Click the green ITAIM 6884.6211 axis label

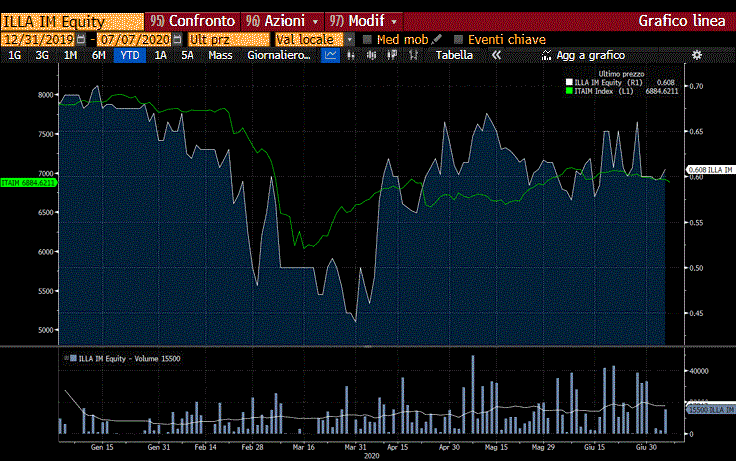click(28, 183)
